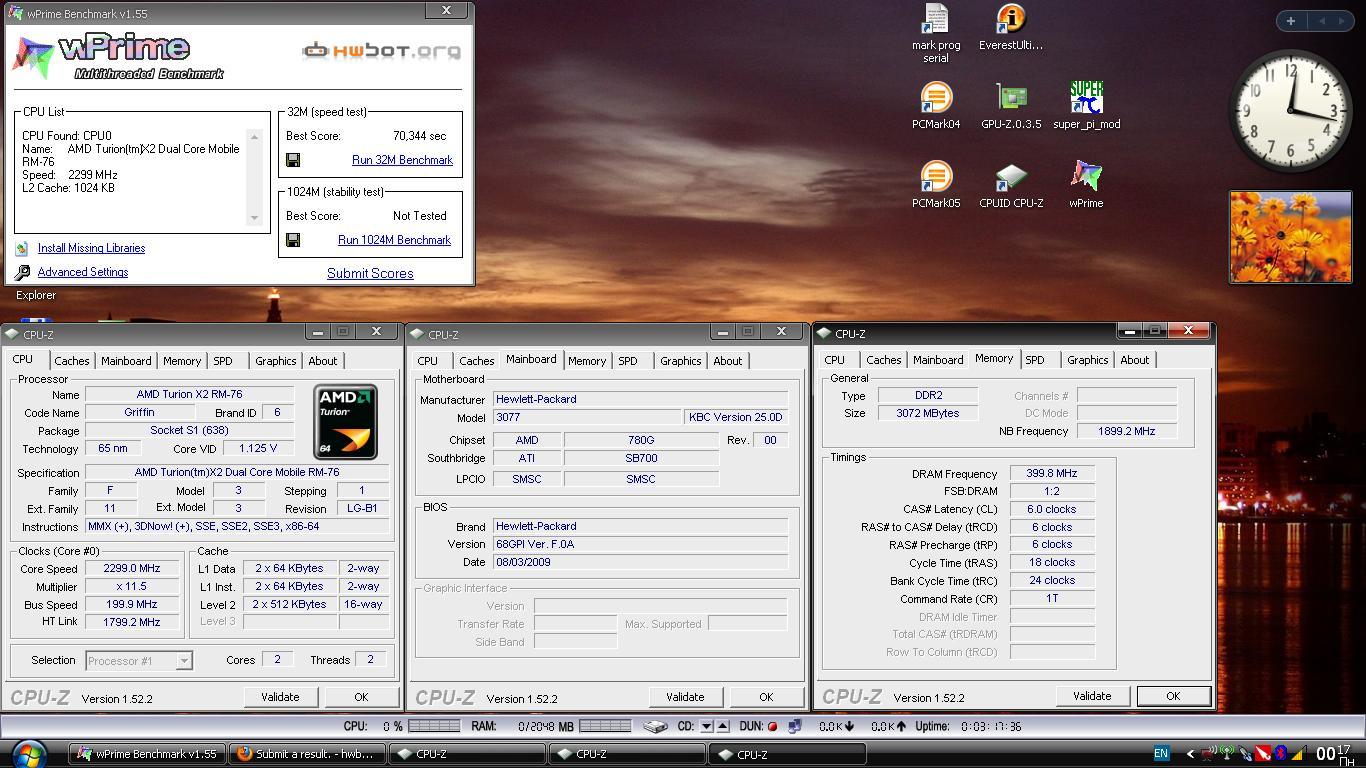Click Run 1024M Benchmark link

394,240
